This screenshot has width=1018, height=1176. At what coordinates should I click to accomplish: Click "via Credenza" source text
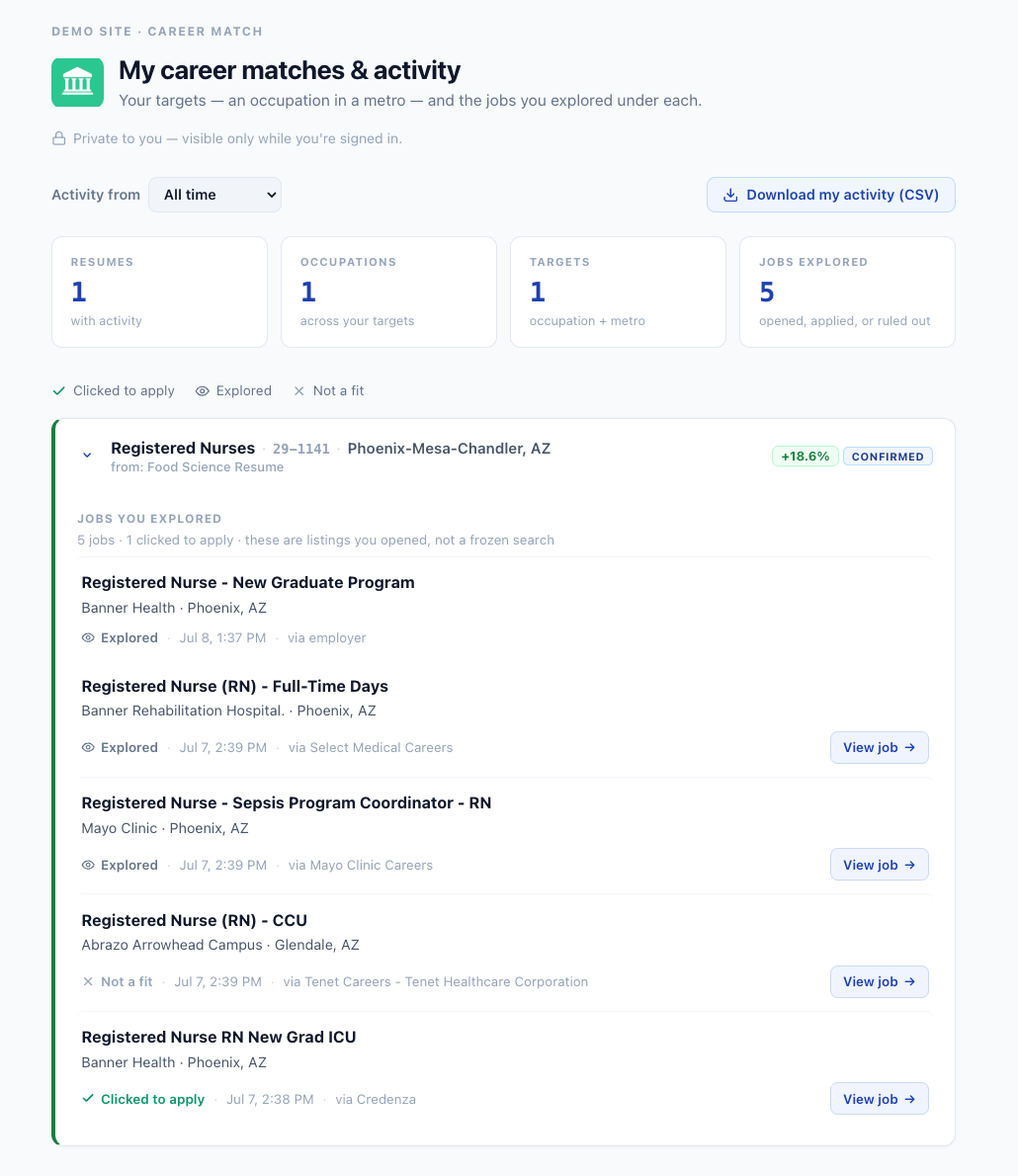point(376,1099)
